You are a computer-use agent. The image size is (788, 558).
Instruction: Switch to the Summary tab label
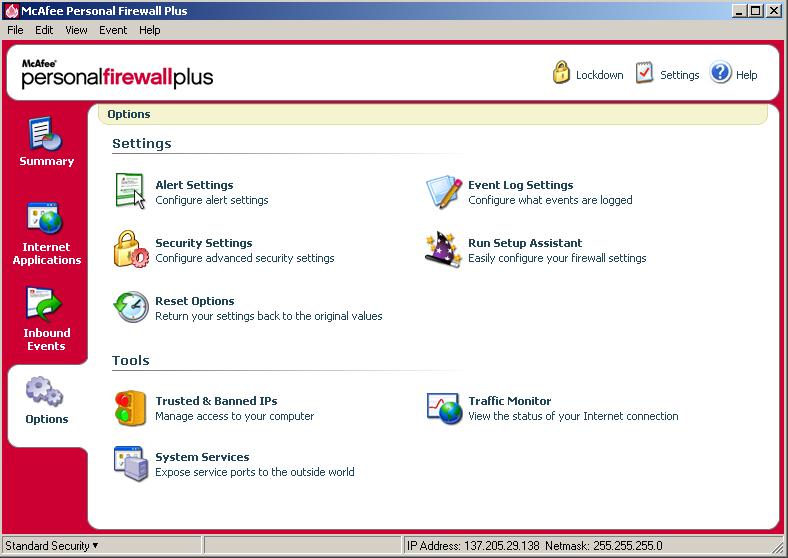coord(47,161)
